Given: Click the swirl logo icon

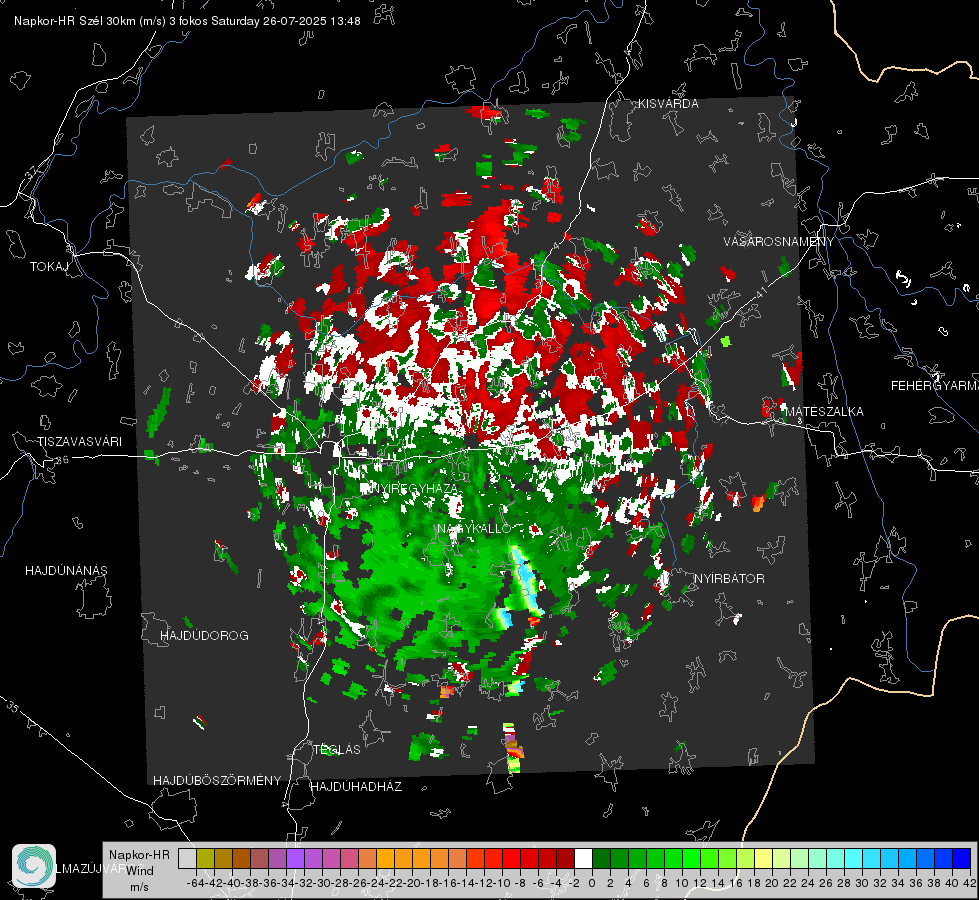Looking at the screenshot, I should point(34,866).
